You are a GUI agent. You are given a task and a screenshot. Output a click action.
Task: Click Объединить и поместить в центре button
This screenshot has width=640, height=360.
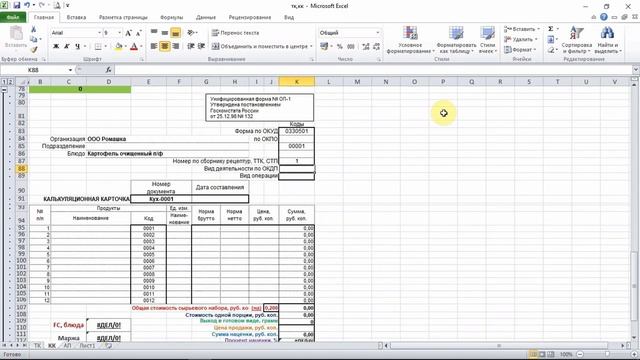[x=260, y=46]
